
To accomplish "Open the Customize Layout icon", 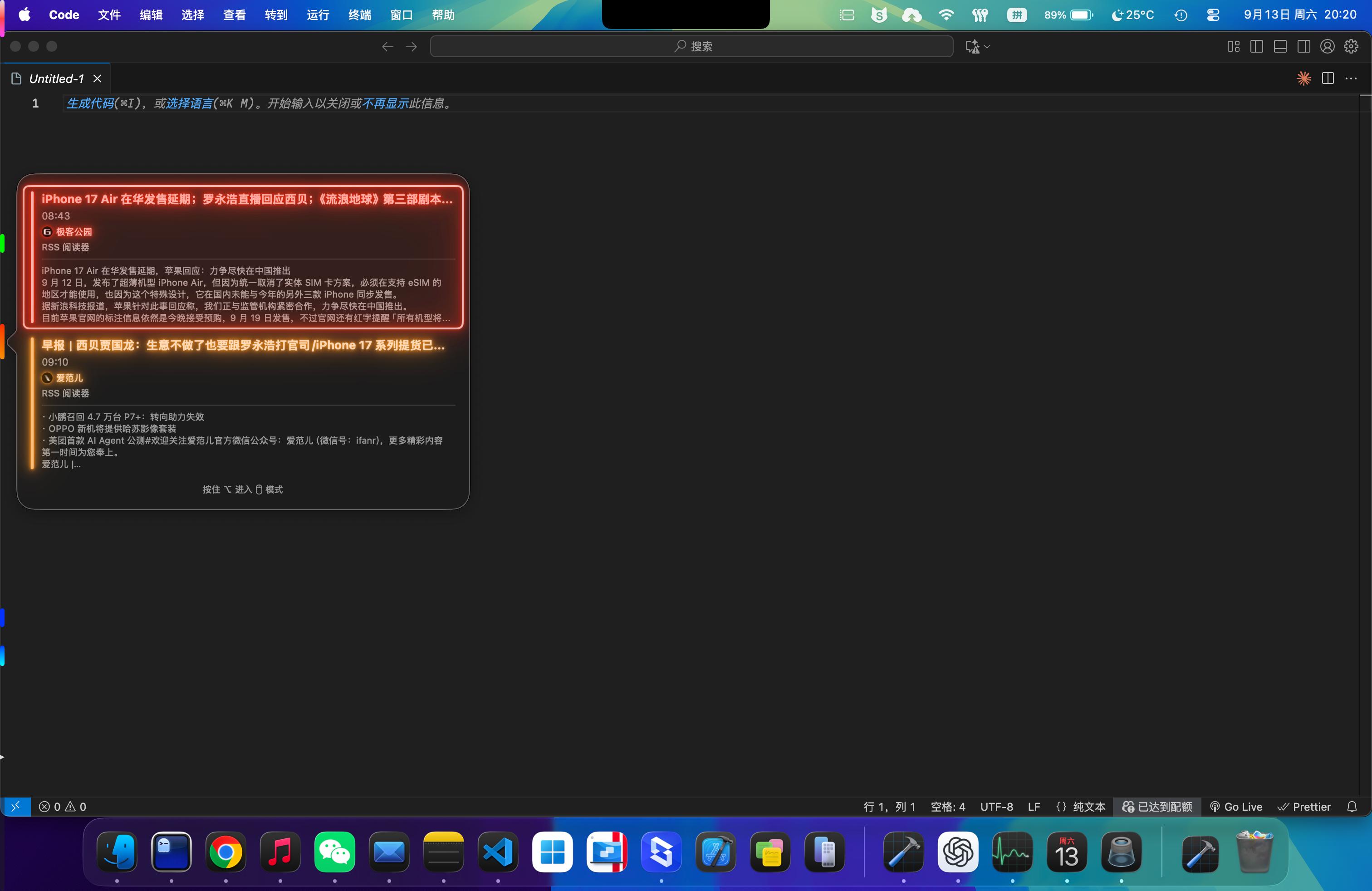I will click(1233, 47).
